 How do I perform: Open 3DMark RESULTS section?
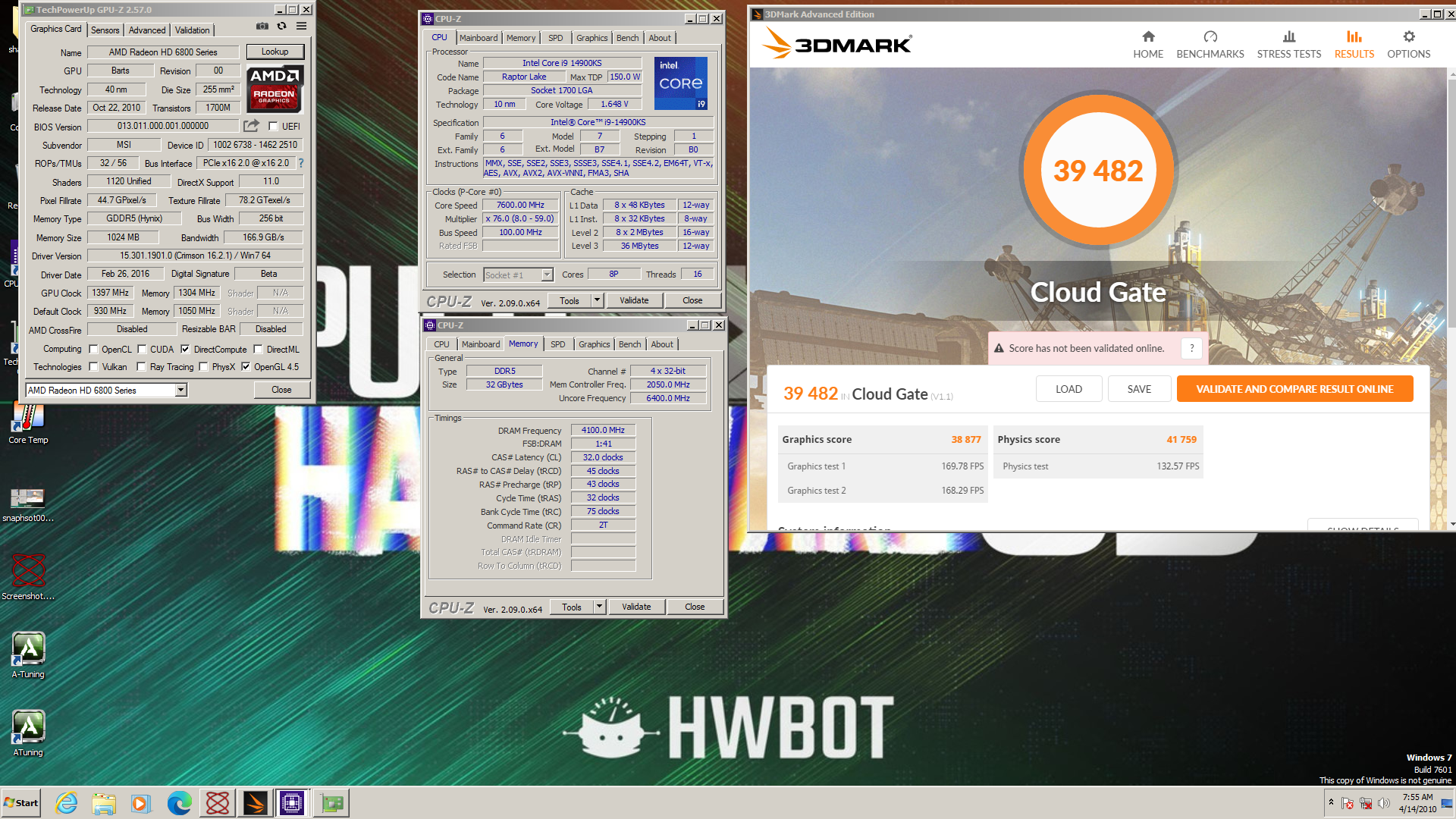pos(1354,45)
